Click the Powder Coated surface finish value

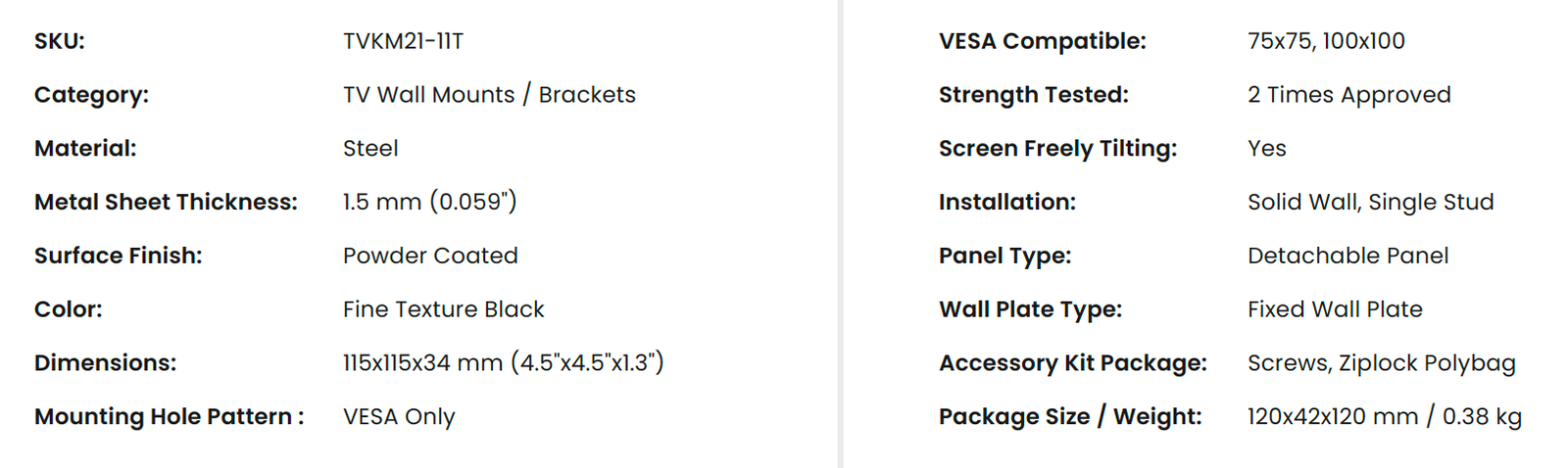click(x=430, y=256)
